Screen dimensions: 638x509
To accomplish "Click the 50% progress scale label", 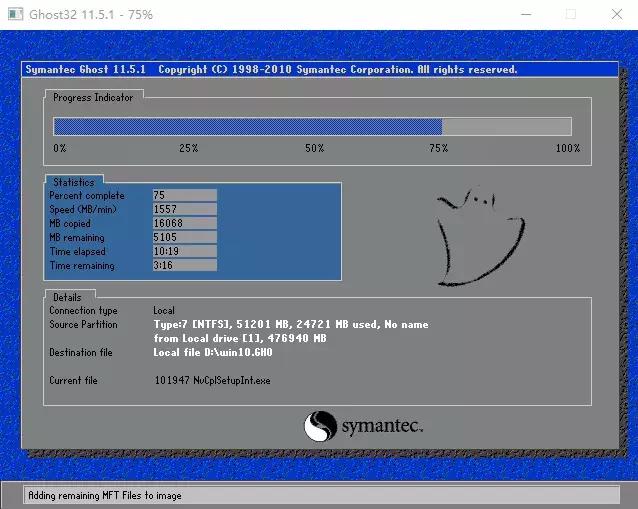I will 315,148.
